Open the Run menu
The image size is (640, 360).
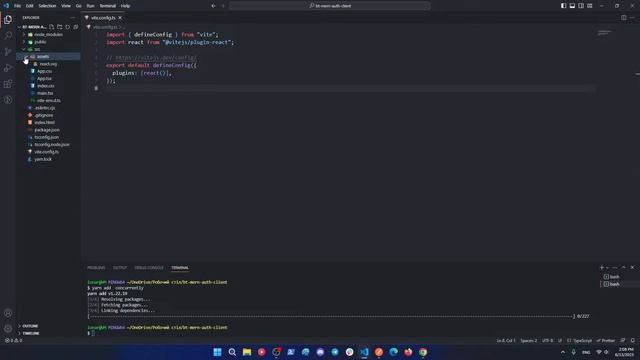(x=91, y=6)
